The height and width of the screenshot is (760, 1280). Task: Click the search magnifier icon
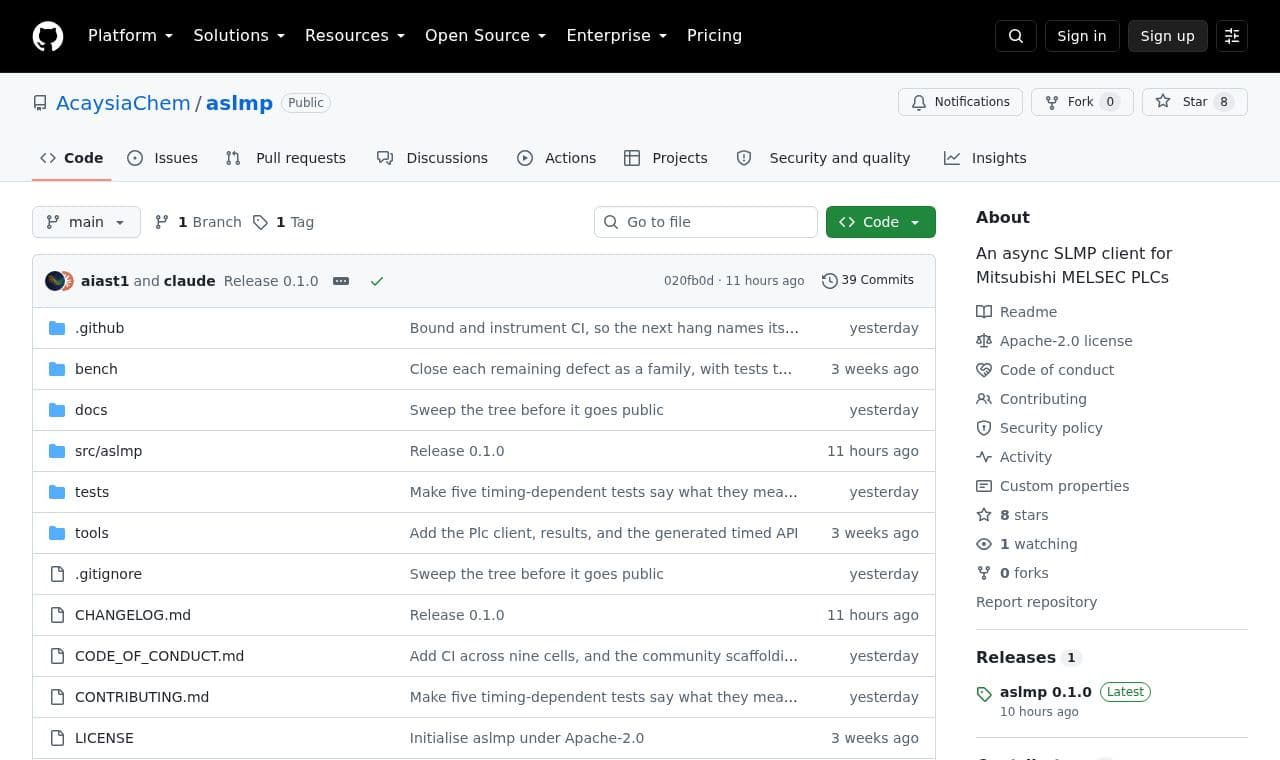click(1016, 36)
